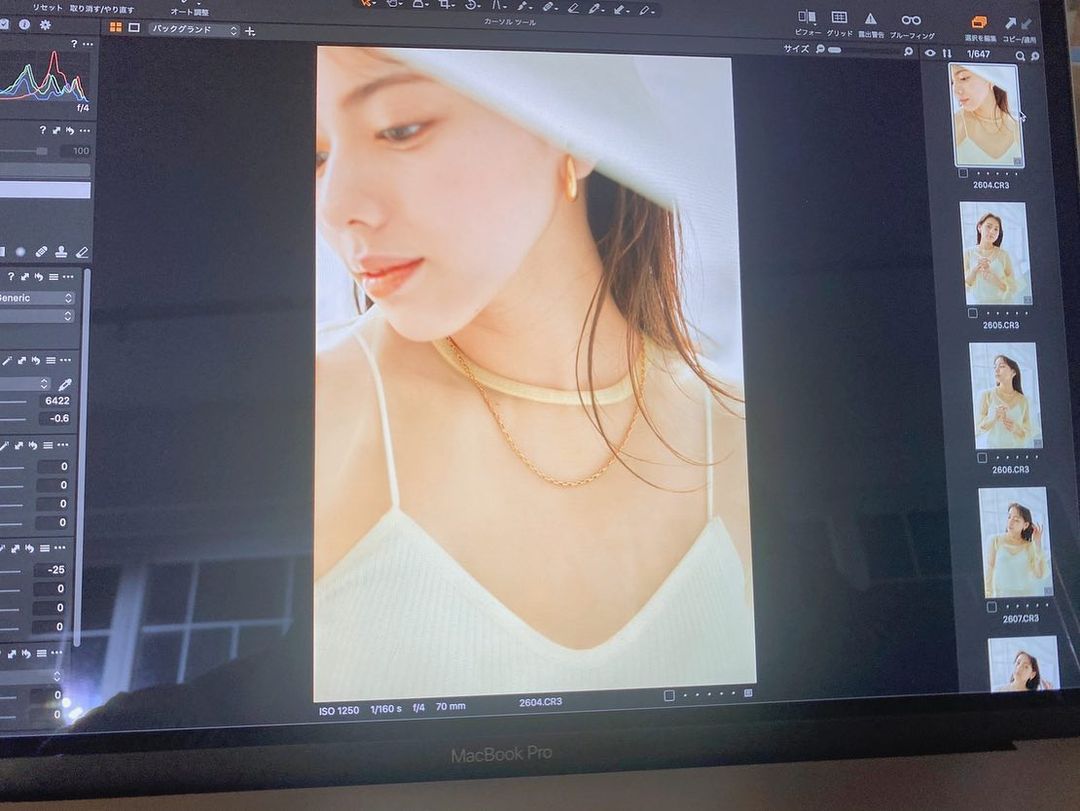Viewport: 1080px width, 811px height.
Task: Select the keystone cursor tool
Action: tap(498, 5)
